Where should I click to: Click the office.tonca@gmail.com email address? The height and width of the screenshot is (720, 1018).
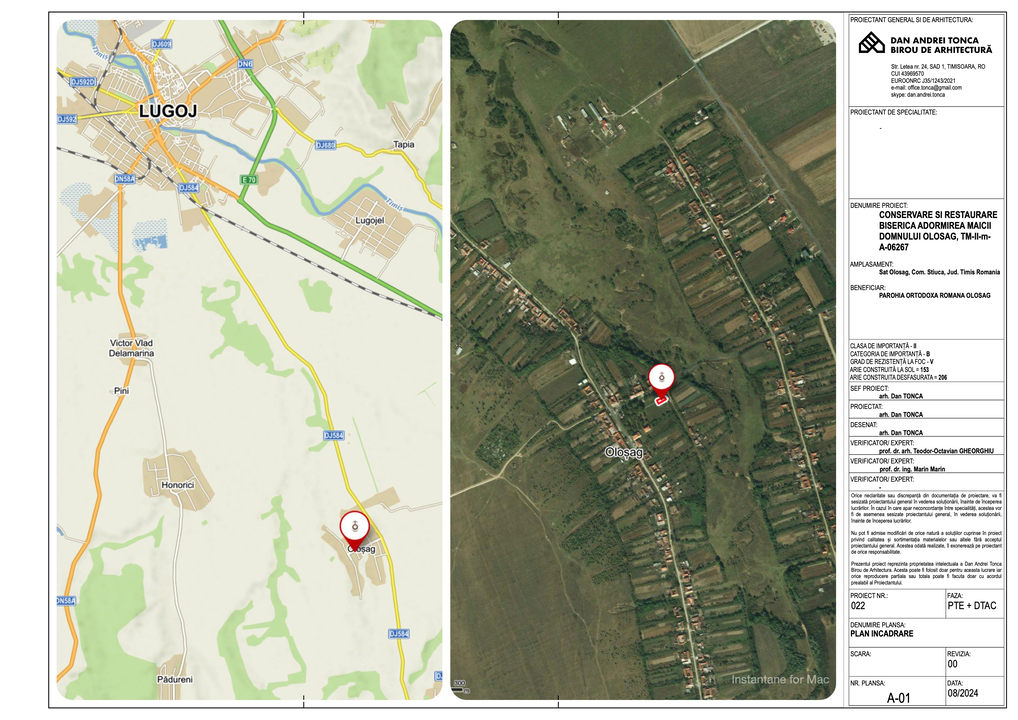point(934,88)
